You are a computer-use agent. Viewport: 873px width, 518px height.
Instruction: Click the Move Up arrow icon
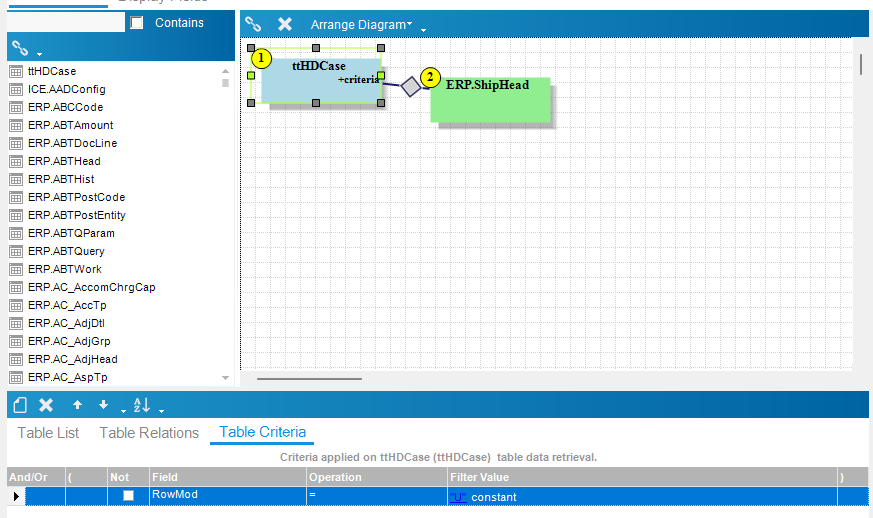click(77, 405)
